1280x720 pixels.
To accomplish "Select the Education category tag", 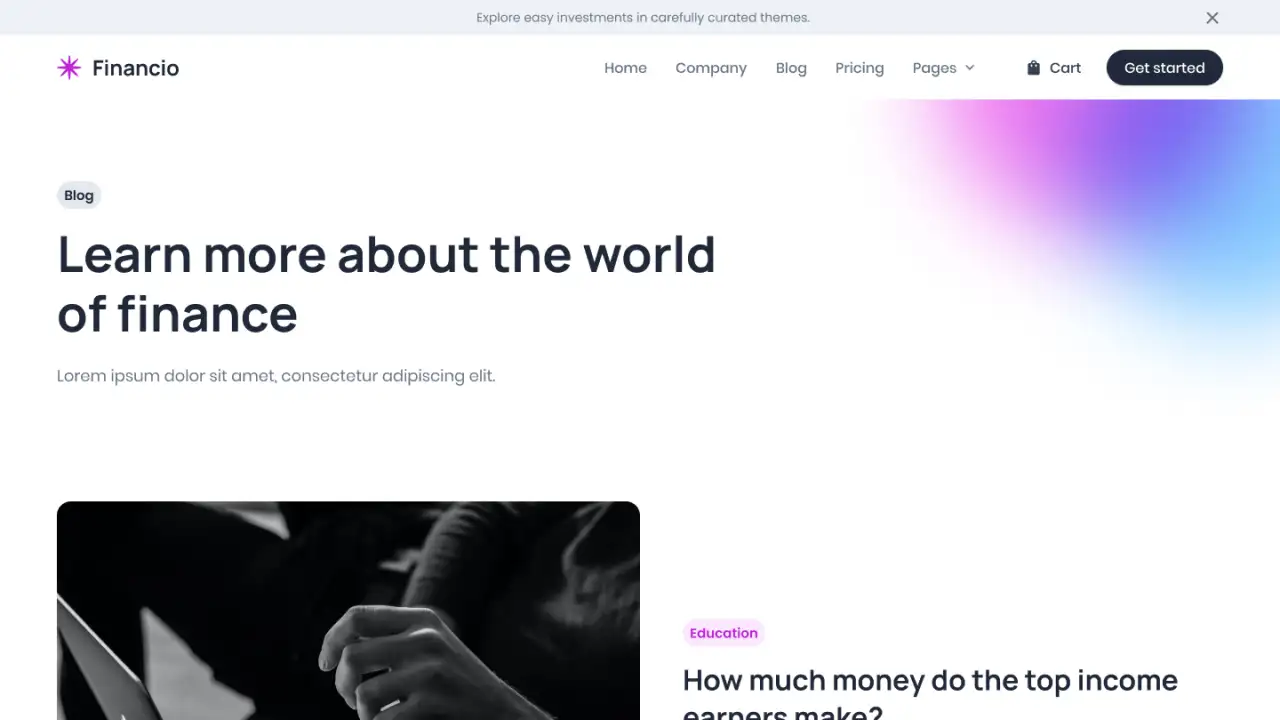I will pyautogui.click(x=723, y=633).
